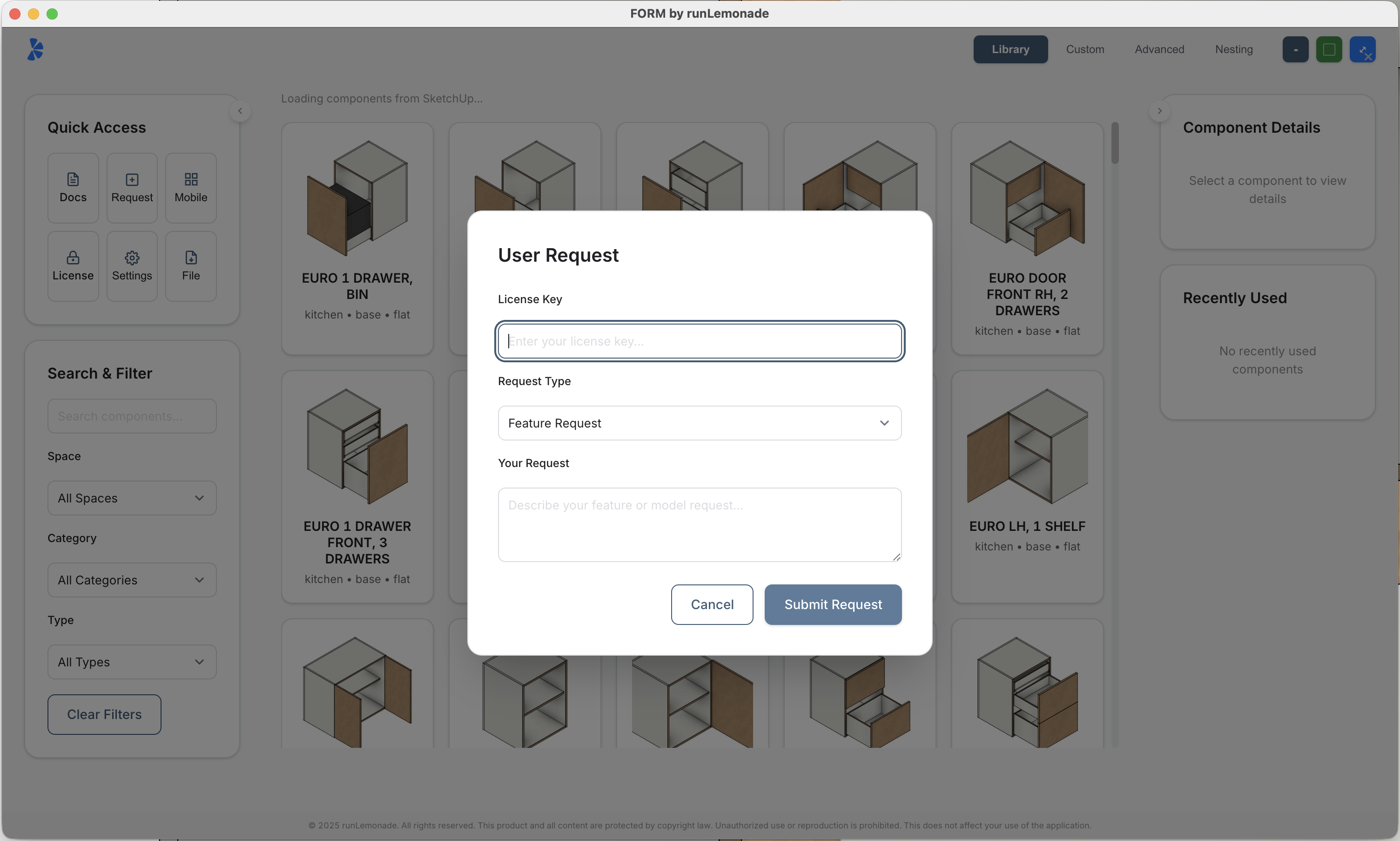1400x841 pixels.
Task: Click the vertical scrollbar in component list
Action: pos(1115,142)
